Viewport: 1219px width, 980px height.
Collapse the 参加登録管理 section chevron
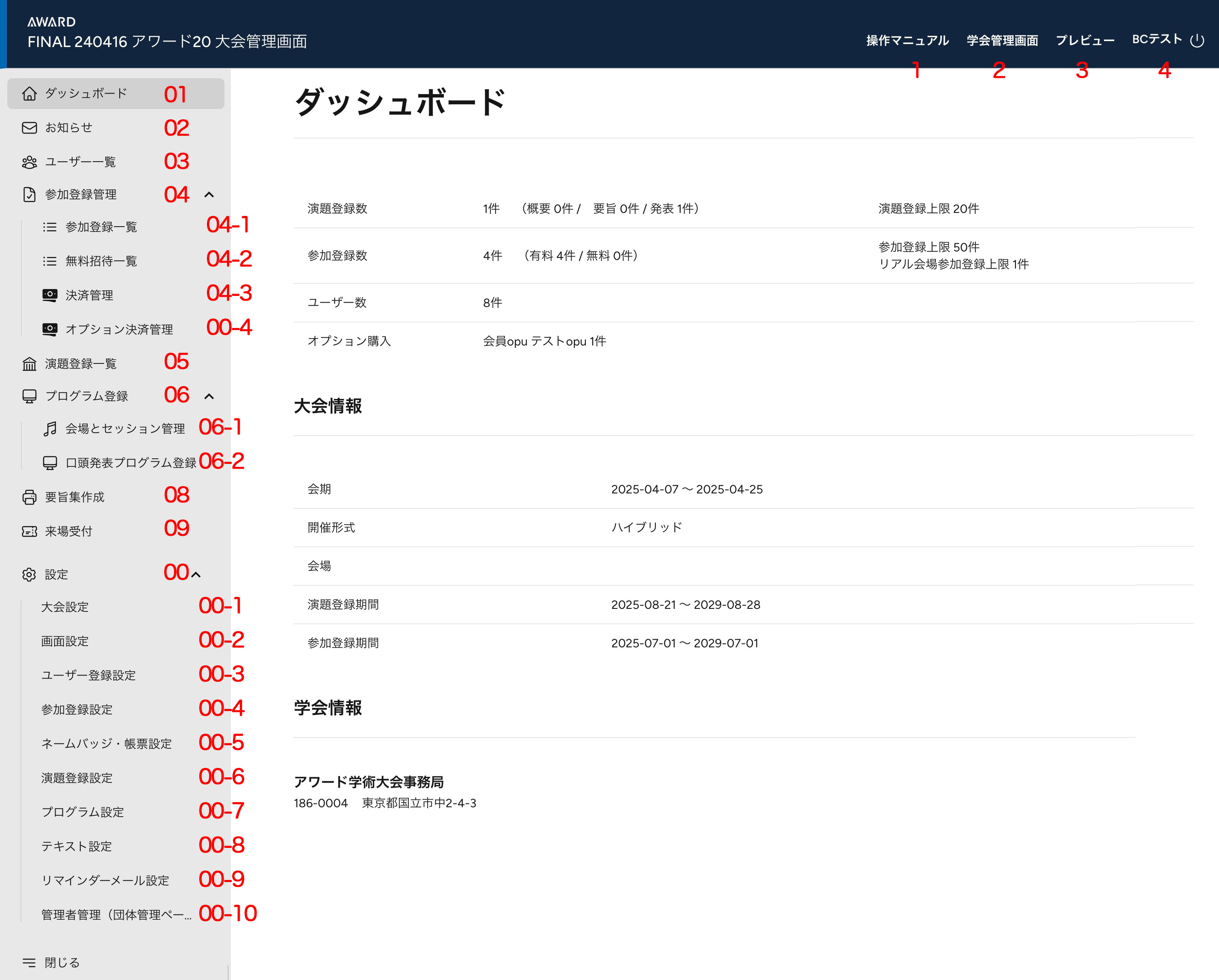[209, 195]
